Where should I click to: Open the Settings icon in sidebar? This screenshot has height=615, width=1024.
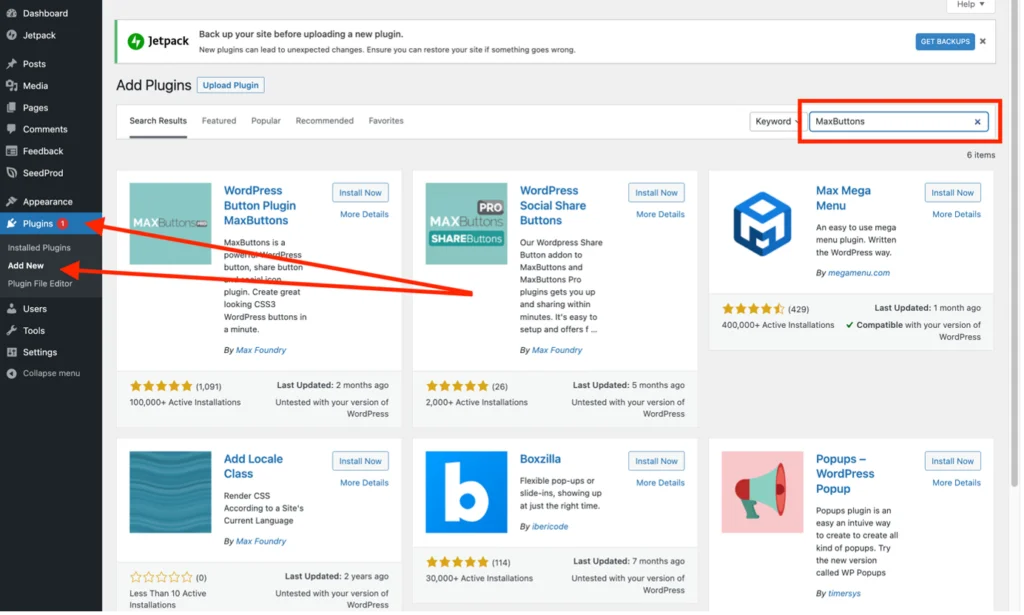[12, 353]
